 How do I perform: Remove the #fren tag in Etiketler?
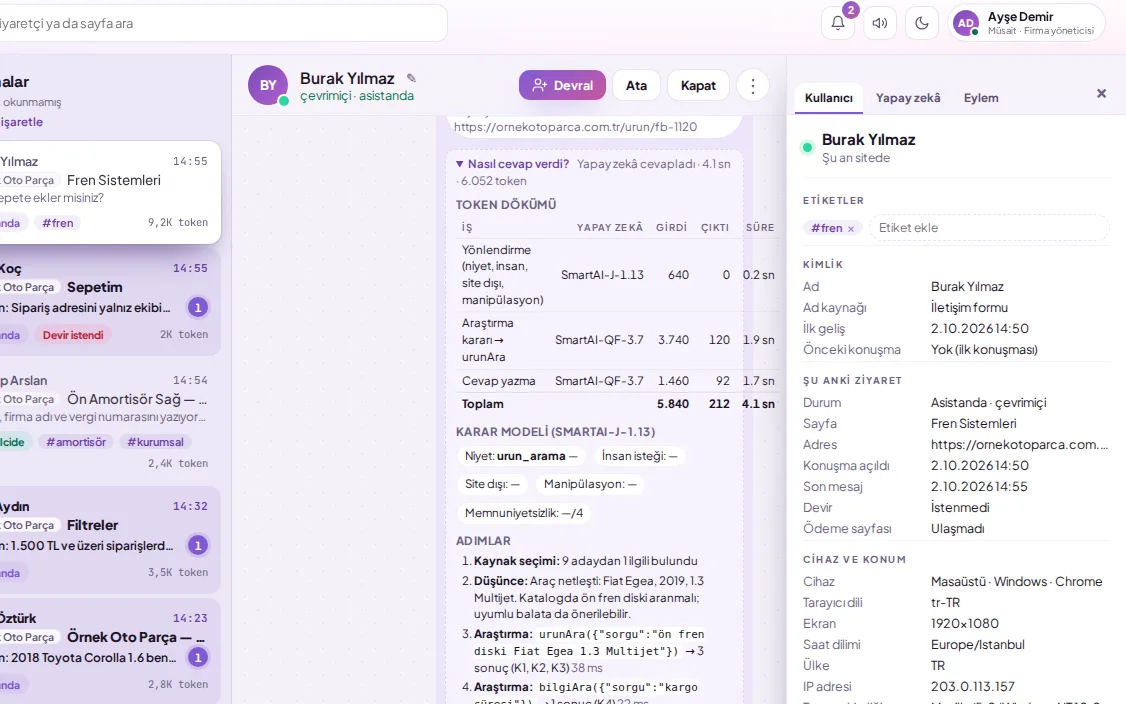[851, 228]
